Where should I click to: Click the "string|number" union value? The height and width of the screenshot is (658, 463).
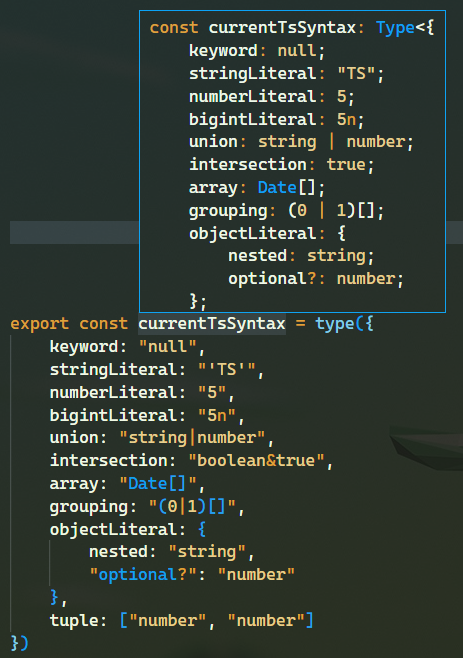[x=192, y=438]
